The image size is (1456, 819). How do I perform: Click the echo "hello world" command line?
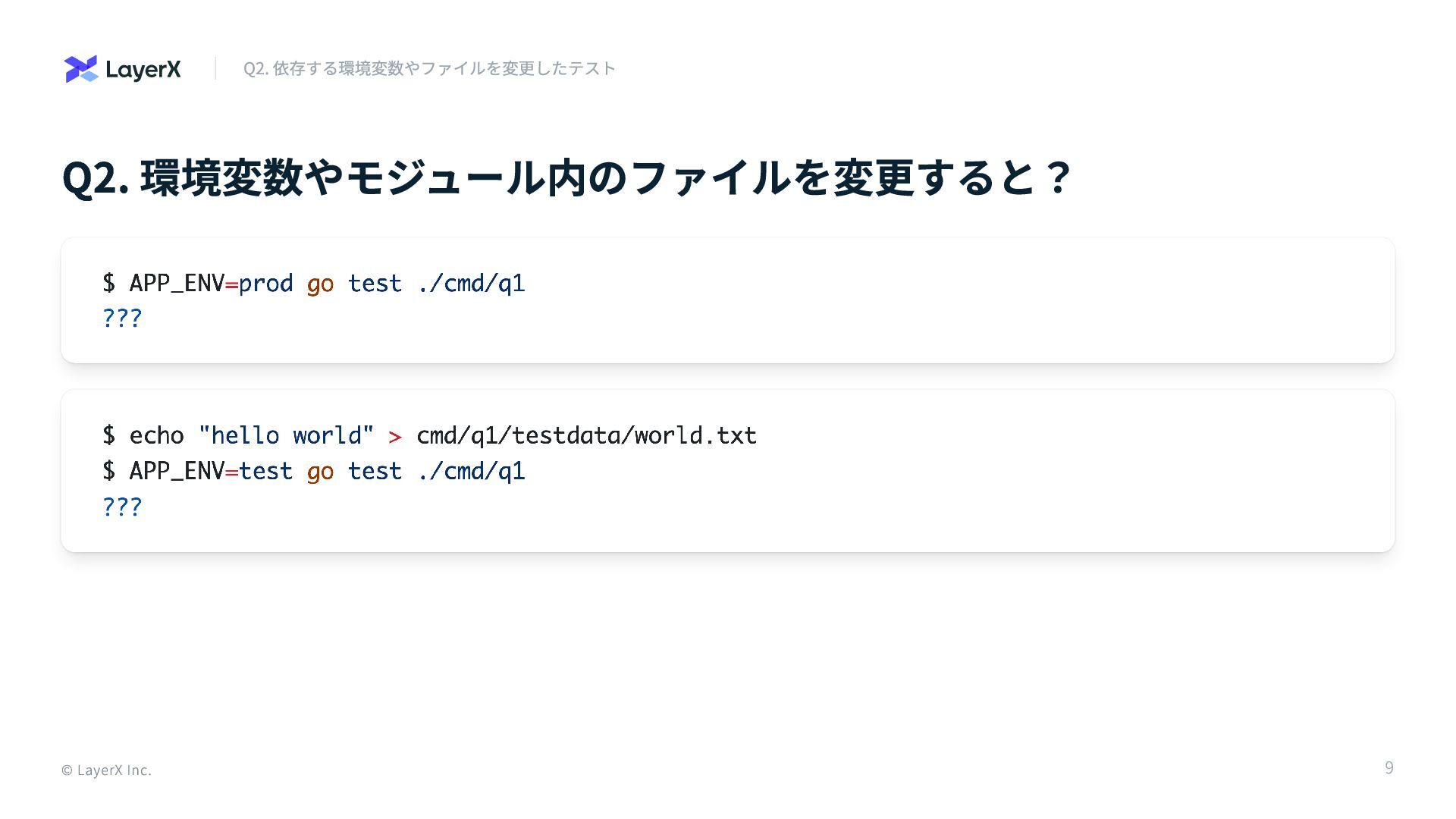click(x=429, y=435)
